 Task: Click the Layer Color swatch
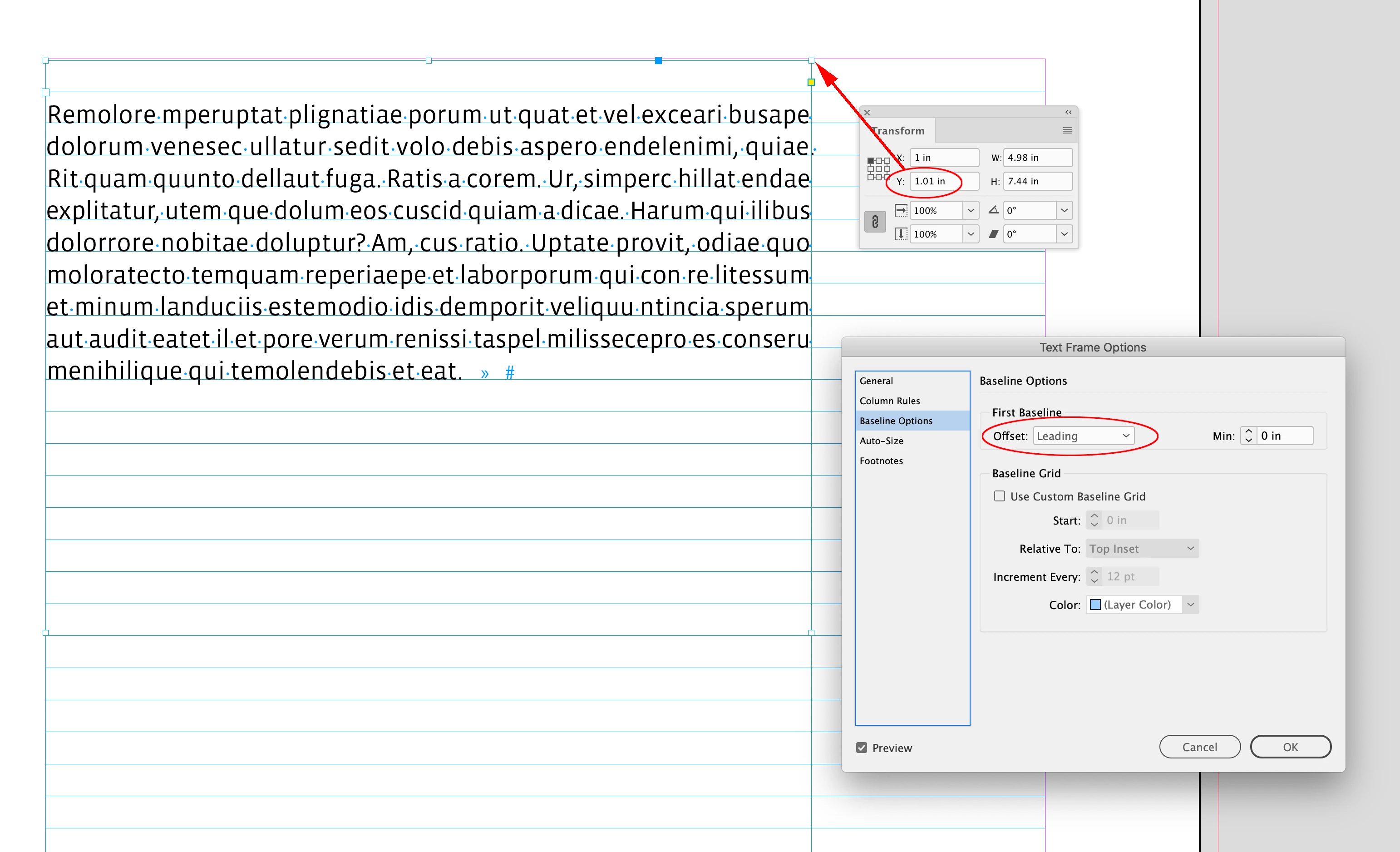point(1095,605)
